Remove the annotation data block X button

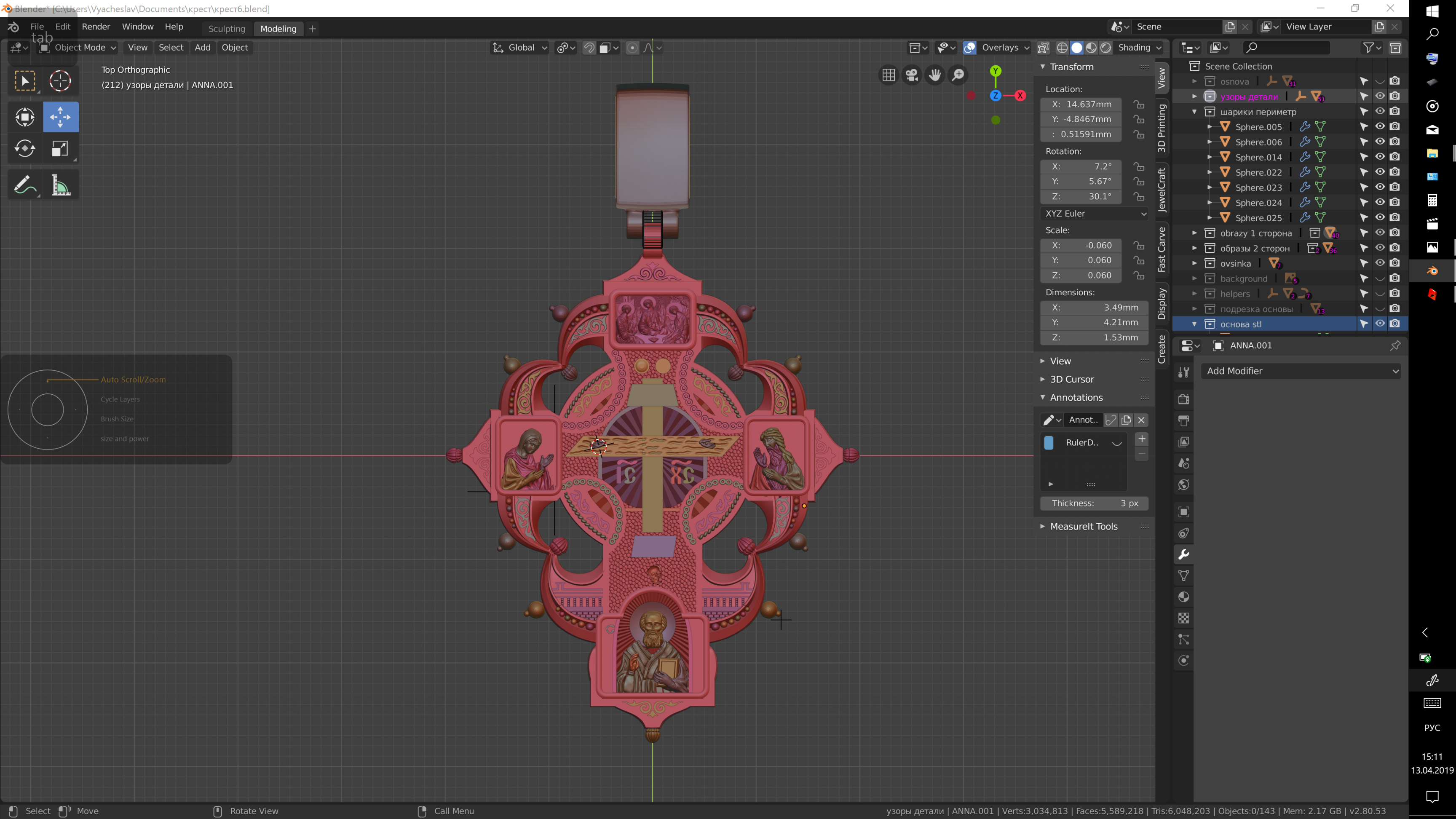click(x=1141, y=420)
